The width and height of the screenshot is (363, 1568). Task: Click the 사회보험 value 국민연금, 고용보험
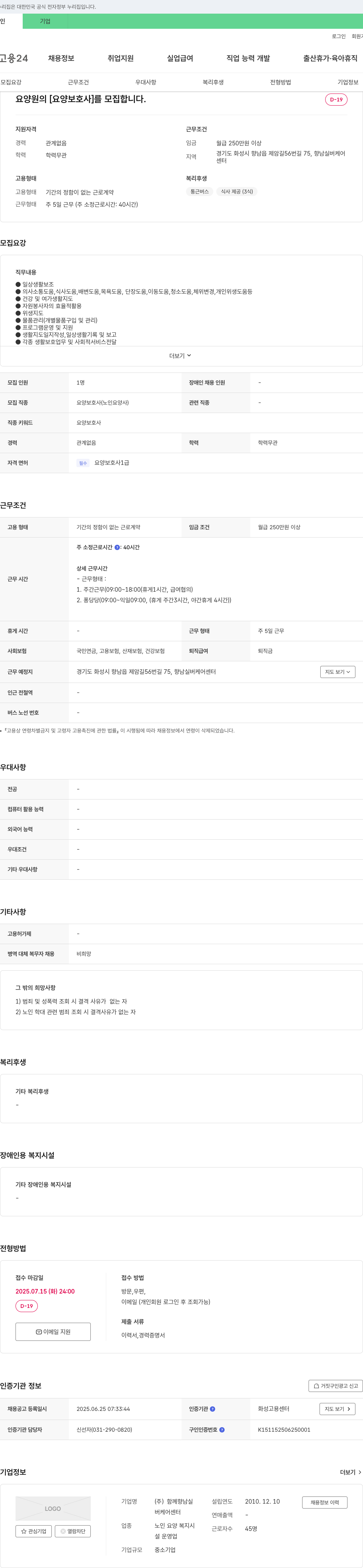click(120, 651)
